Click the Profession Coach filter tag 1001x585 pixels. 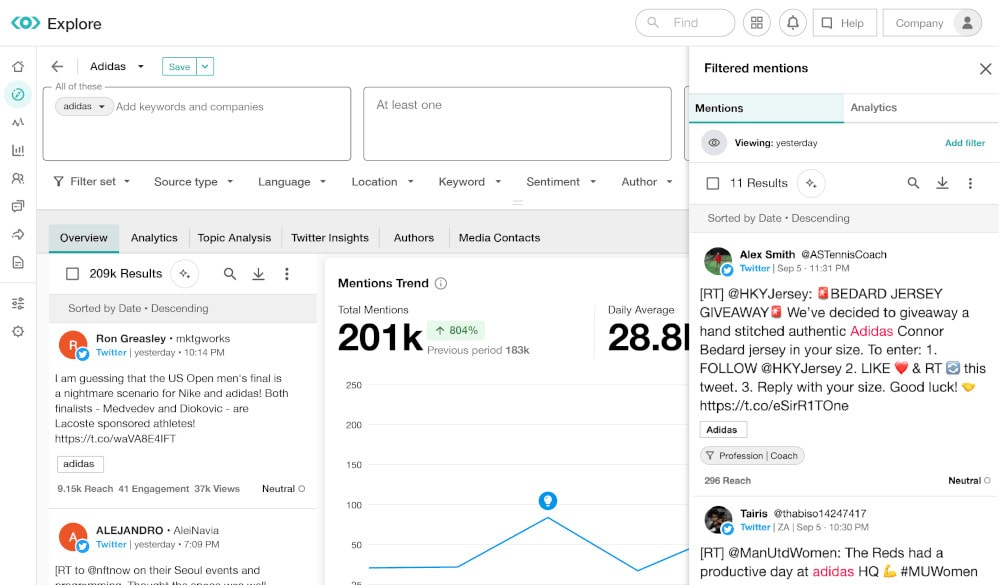coord(752,456)
